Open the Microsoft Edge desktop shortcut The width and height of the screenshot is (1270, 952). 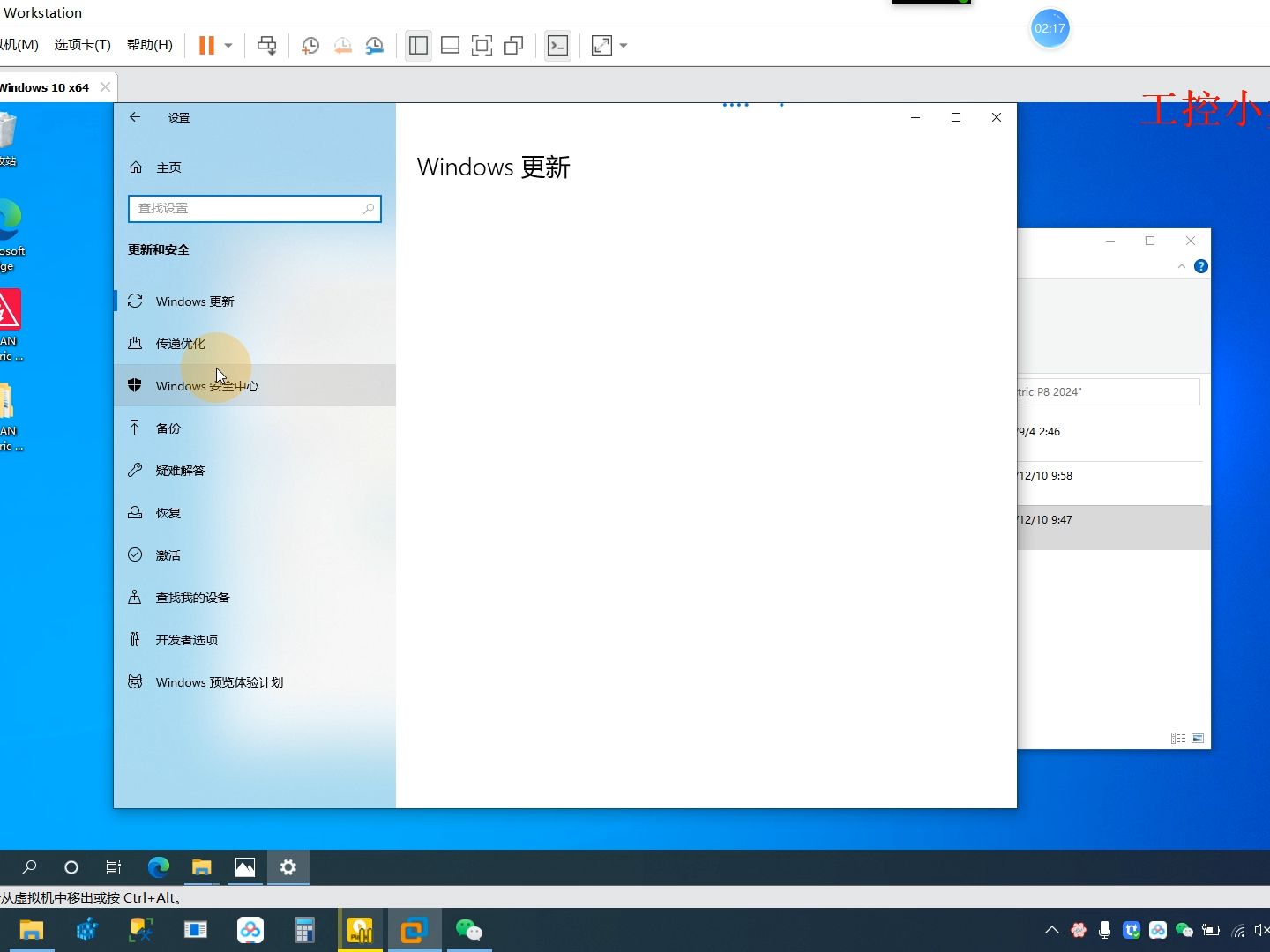12,234
